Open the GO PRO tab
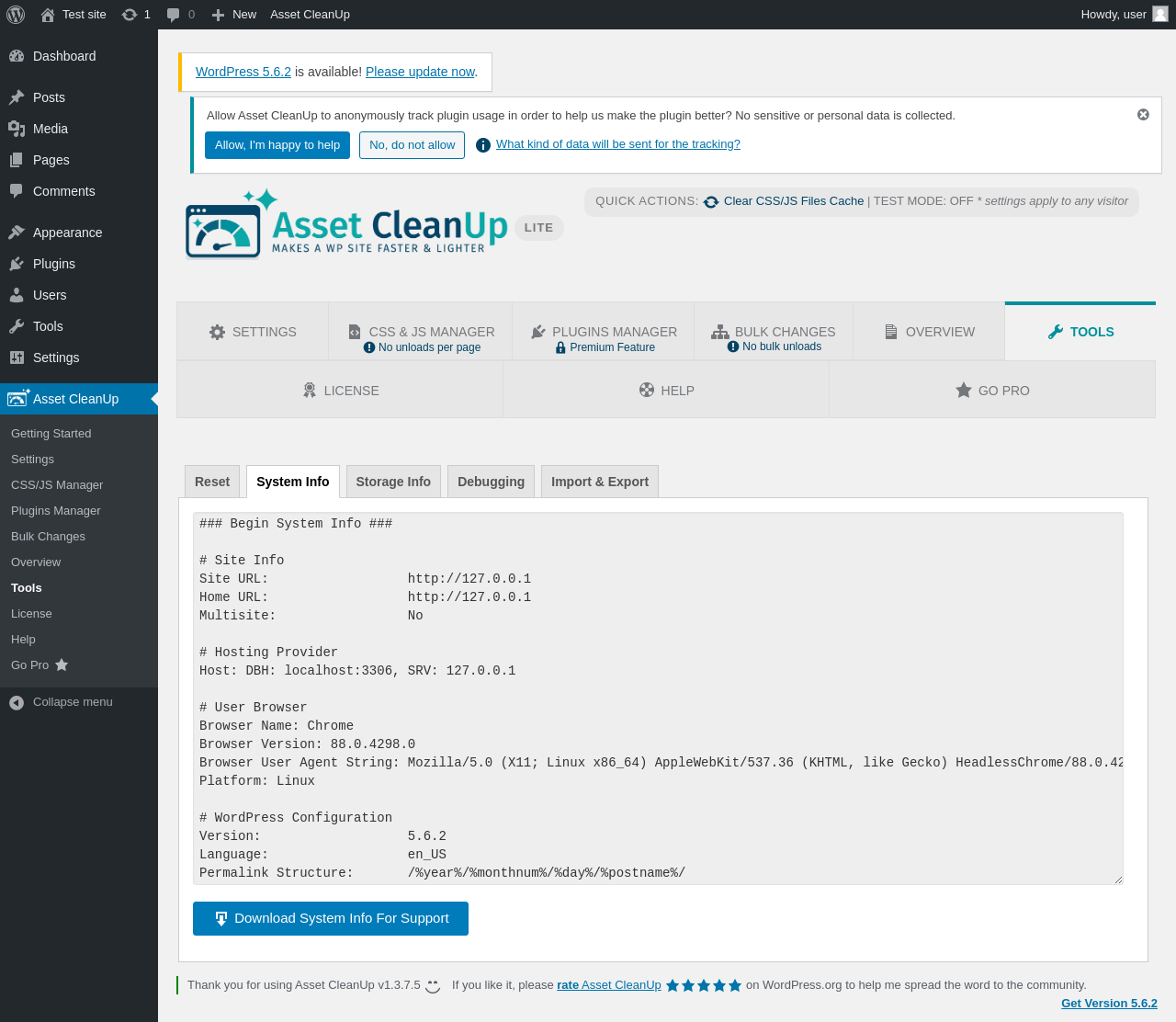The image size is (1176, 1022). pyautogui.click(x=992, y=390)
